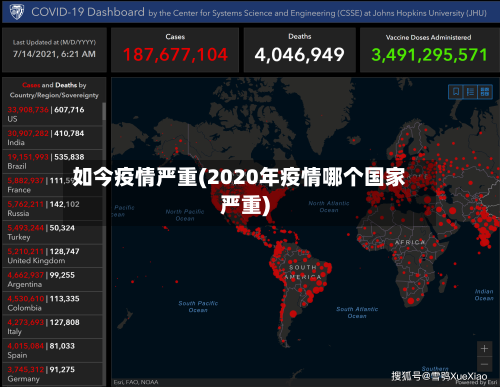Click total deaths figure 4,046,949
This screenshot has width=500, height=387.
[299, 55]
